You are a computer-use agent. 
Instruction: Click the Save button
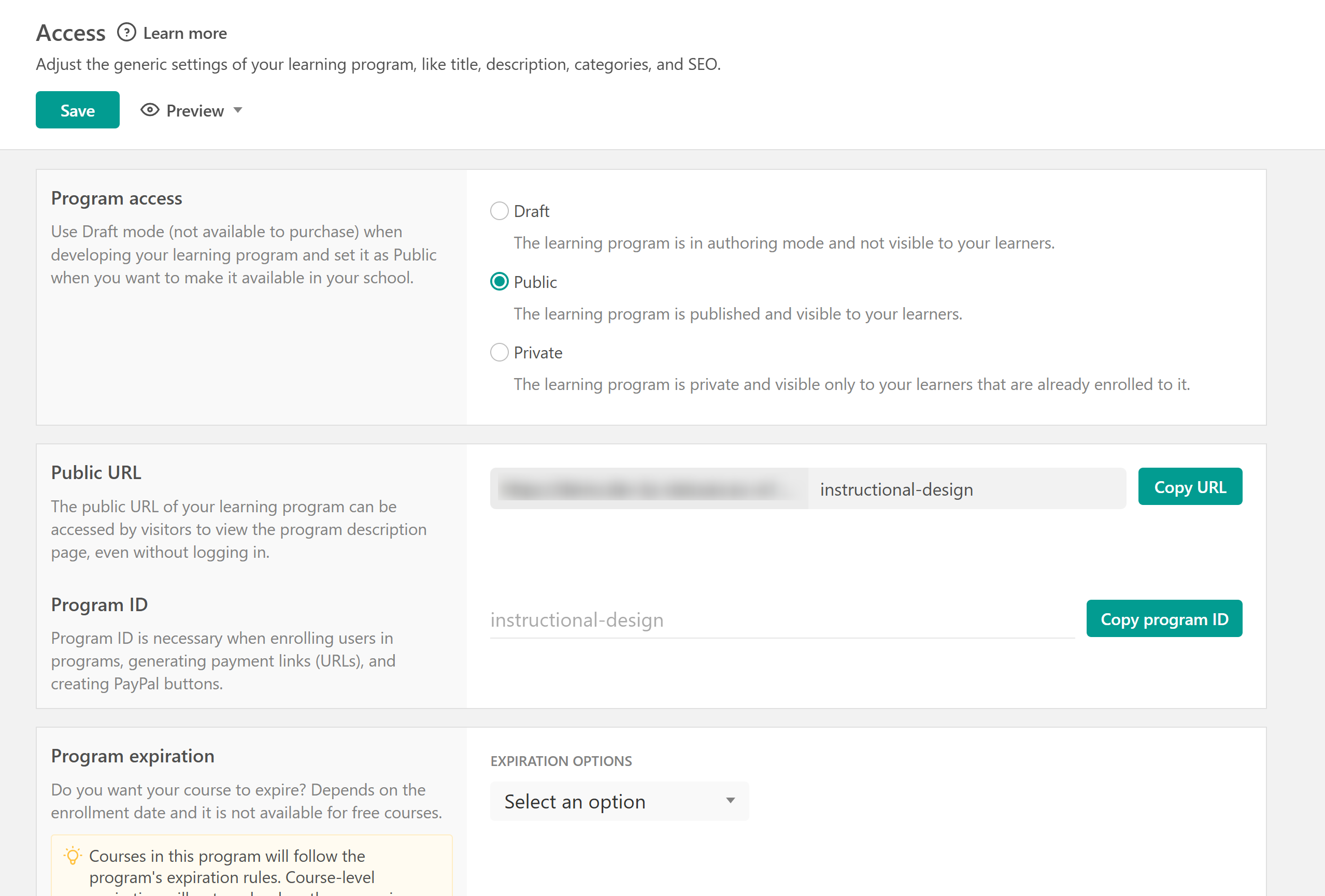(78, 110)
